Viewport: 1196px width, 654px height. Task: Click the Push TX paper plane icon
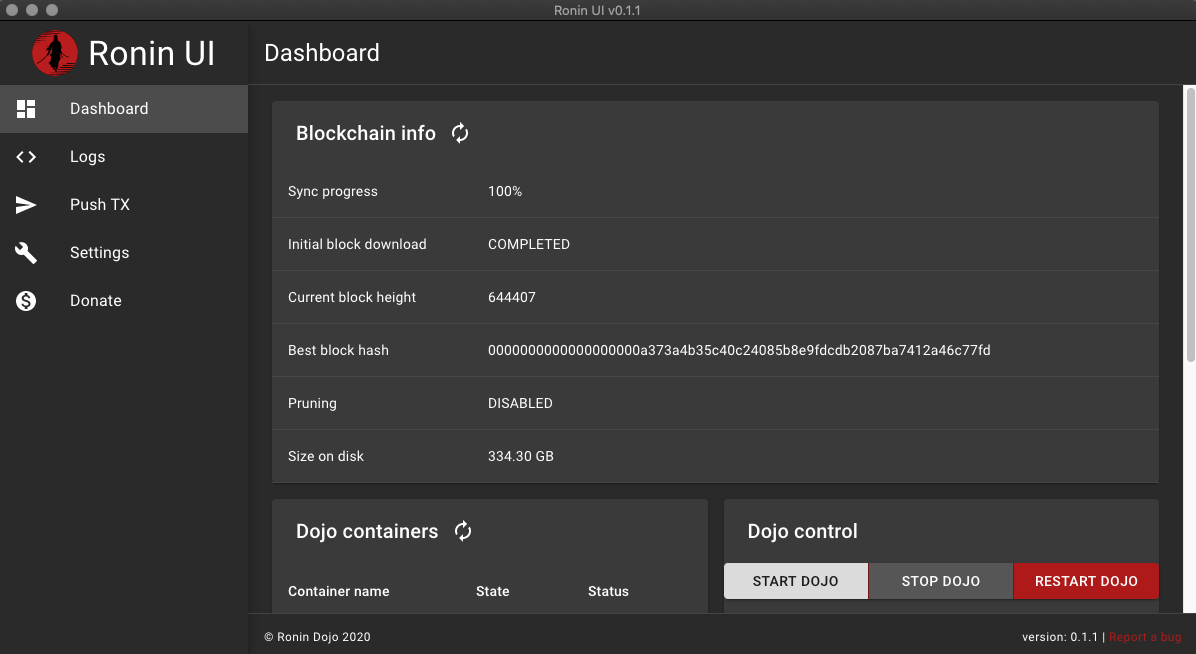pos(26,205)
